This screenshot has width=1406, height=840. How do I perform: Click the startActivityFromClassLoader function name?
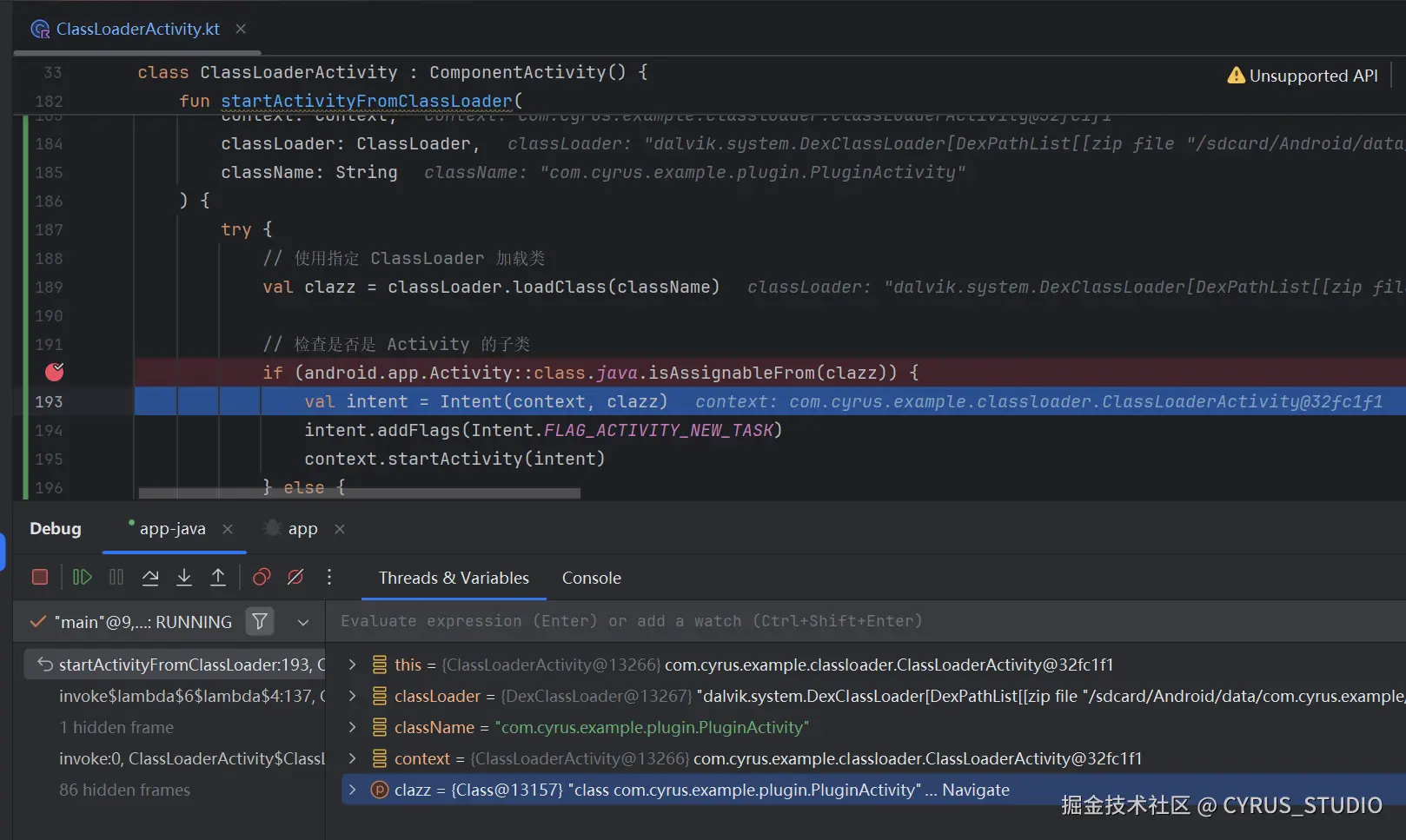(x=367, y=101)
